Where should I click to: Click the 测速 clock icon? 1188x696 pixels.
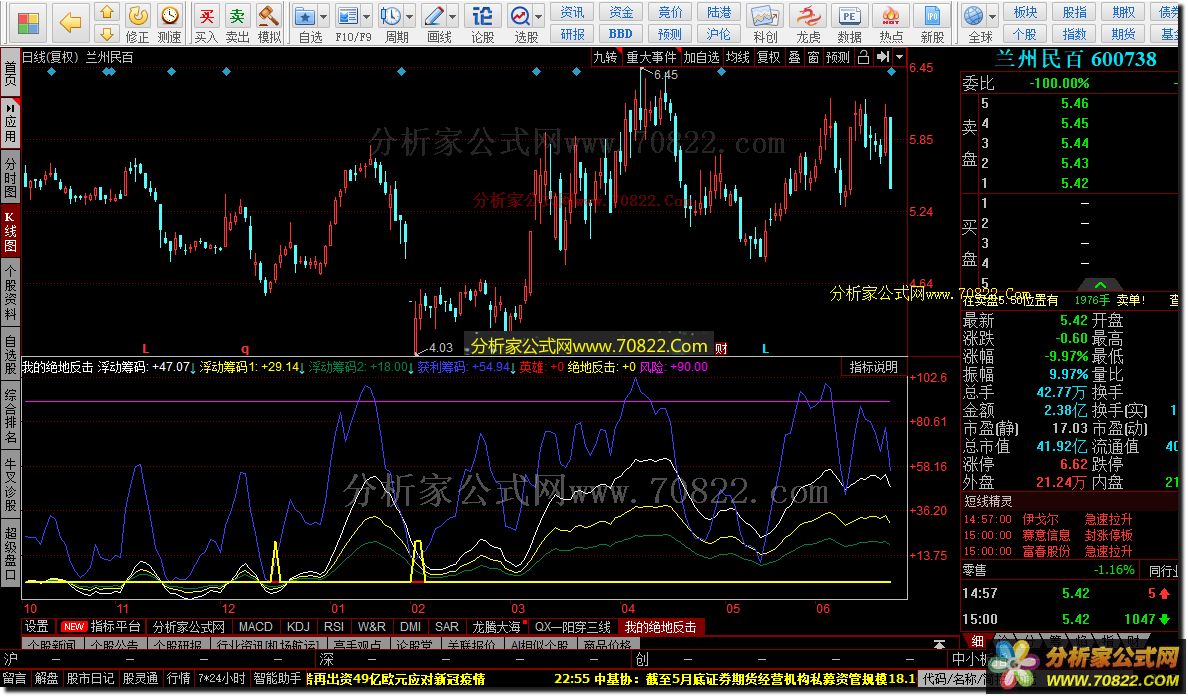(170, 15)
